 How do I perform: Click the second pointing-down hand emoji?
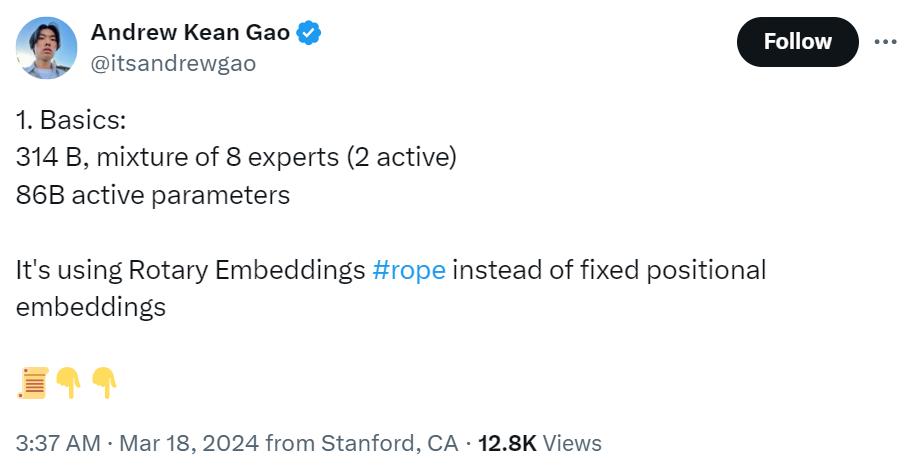point(104,381)
